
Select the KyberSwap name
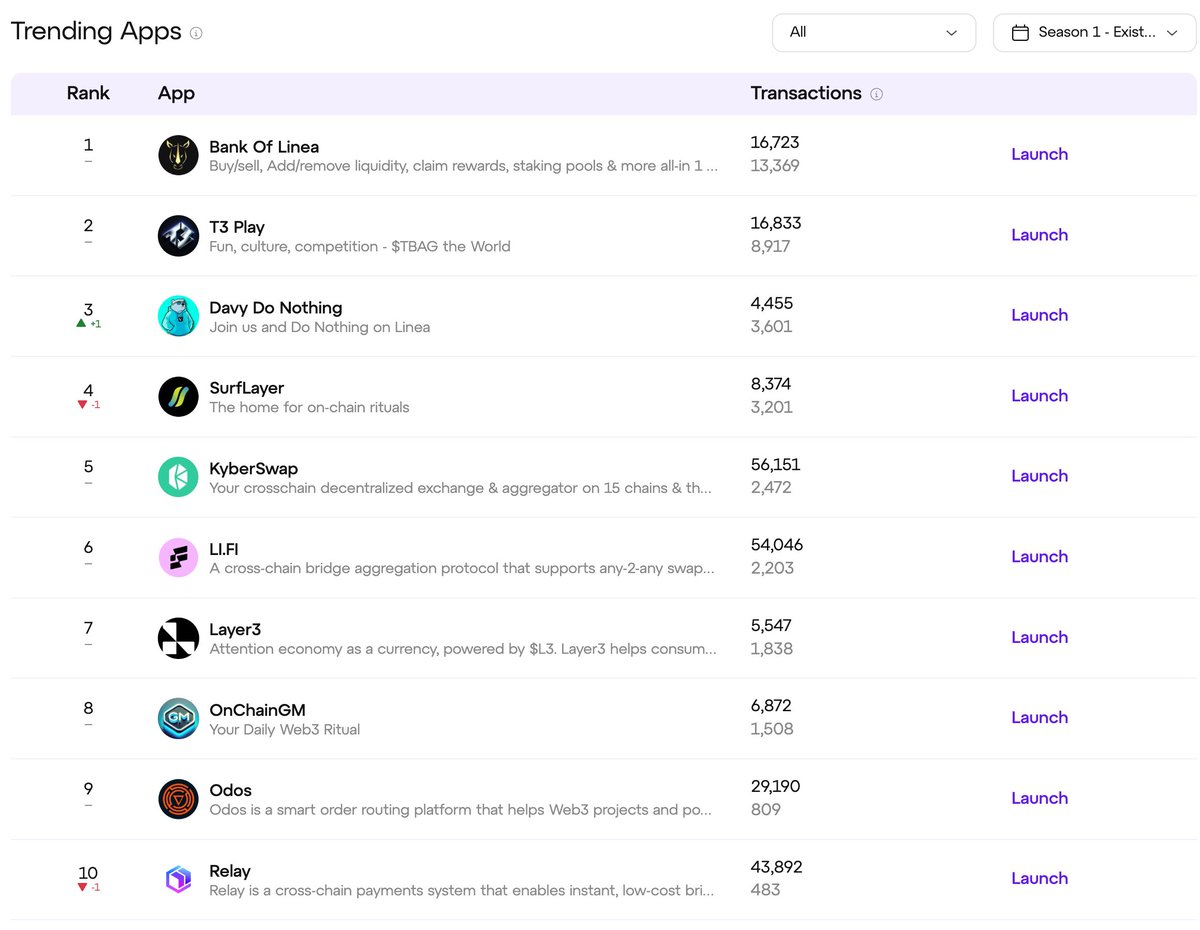point(253,469)
